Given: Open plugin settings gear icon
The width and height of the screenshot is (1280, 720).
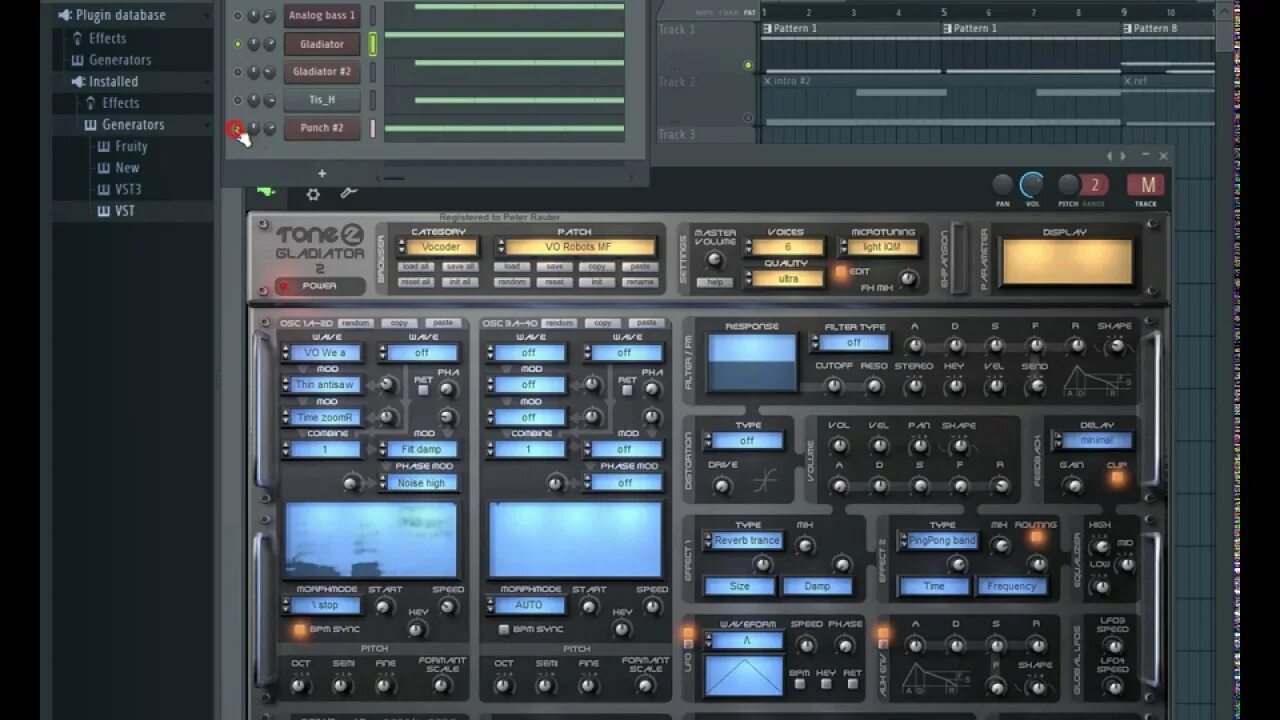Looking at the screenshot, I should pos(313,194).
